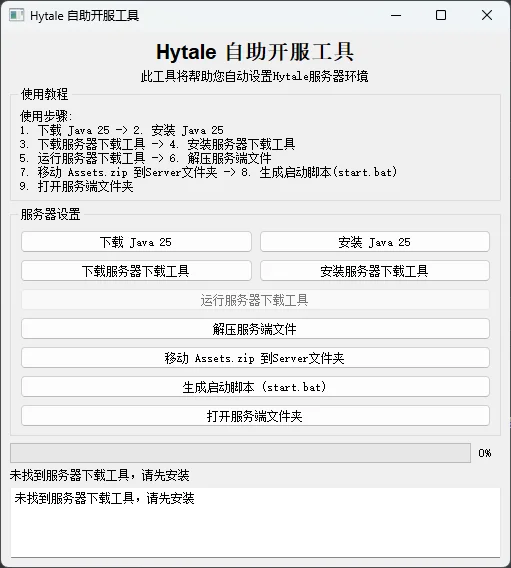Click the greyed-out 运行服务器下载工具 button
Viewport: 511px width, 568px height.
tap(255, 300)
